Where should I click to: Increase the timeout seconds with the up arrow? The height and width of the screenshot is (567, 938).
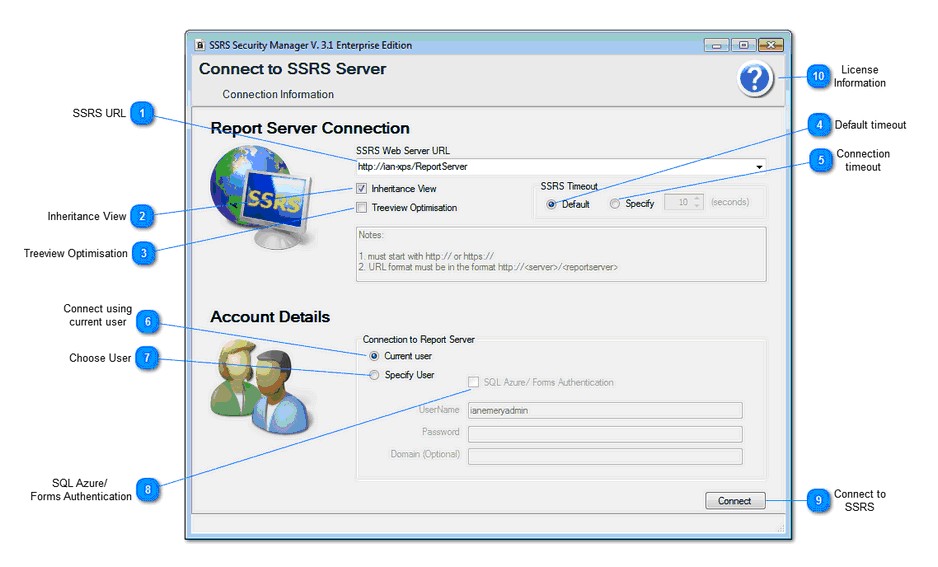tap(697, 199)
